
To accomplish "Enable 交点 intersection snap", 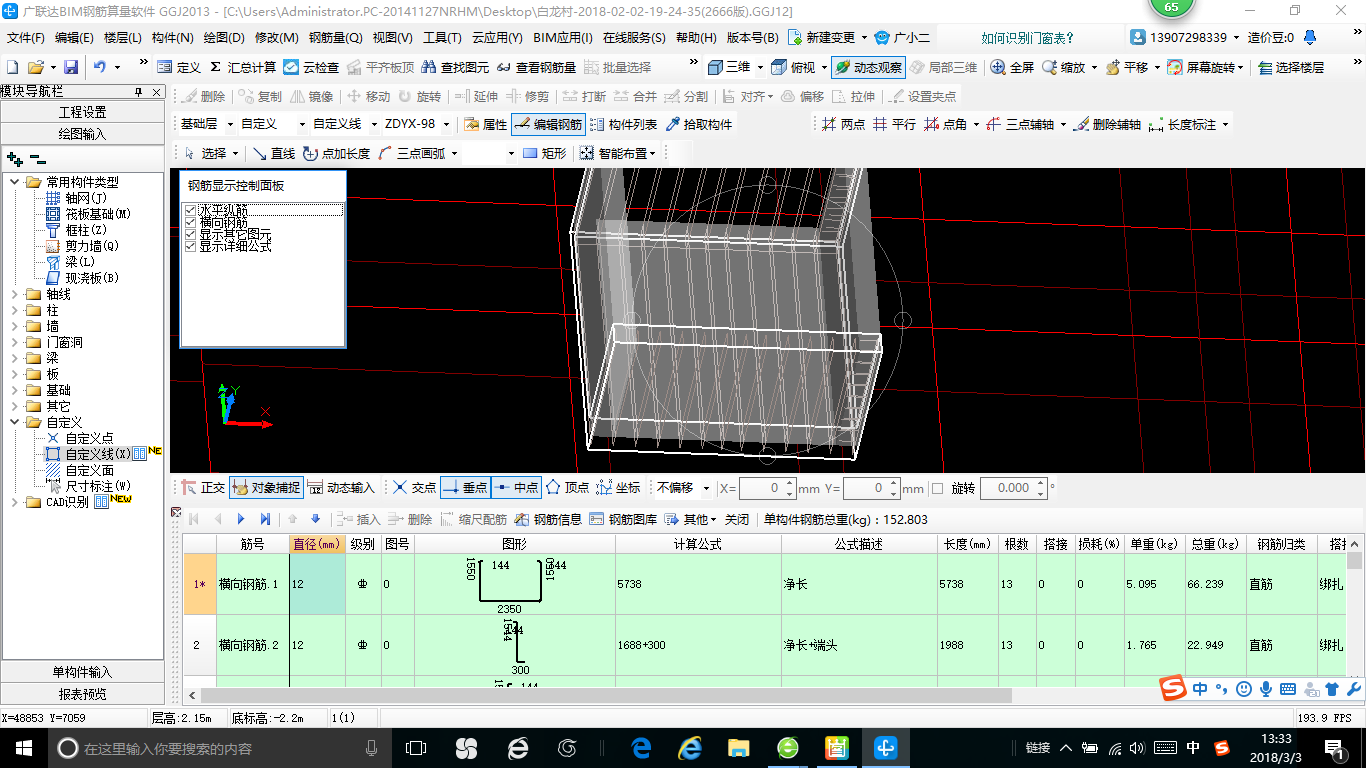I will click(x=414, y=487).
